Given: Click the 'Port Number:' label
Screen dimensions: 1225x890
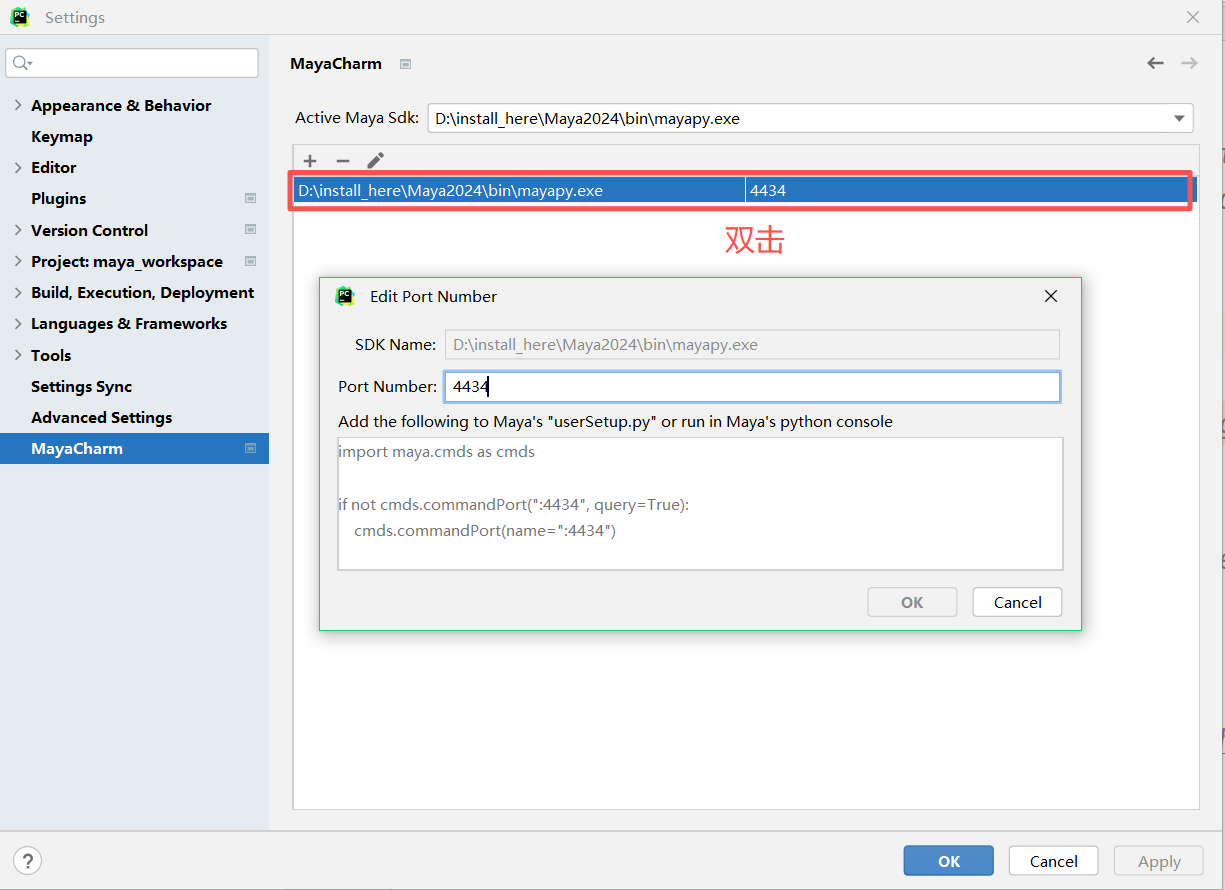Looking at the screenshot, I should click(387, 387).
